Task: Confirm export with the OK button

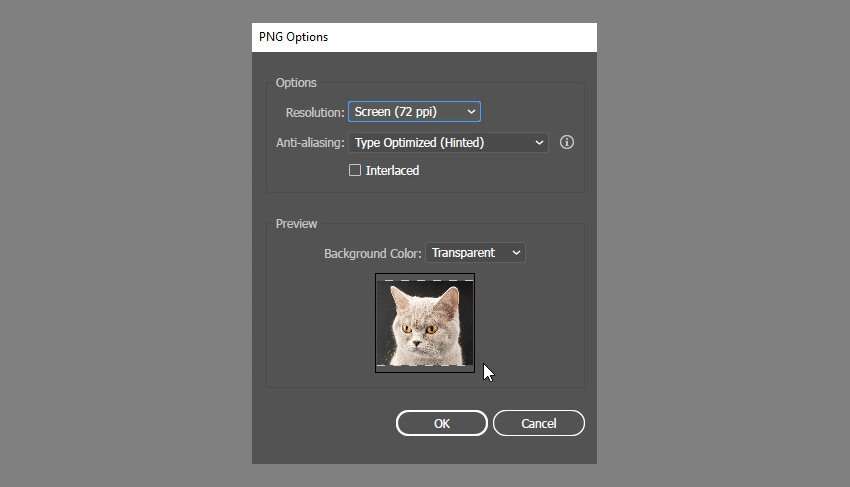Action: pos(441,423)
